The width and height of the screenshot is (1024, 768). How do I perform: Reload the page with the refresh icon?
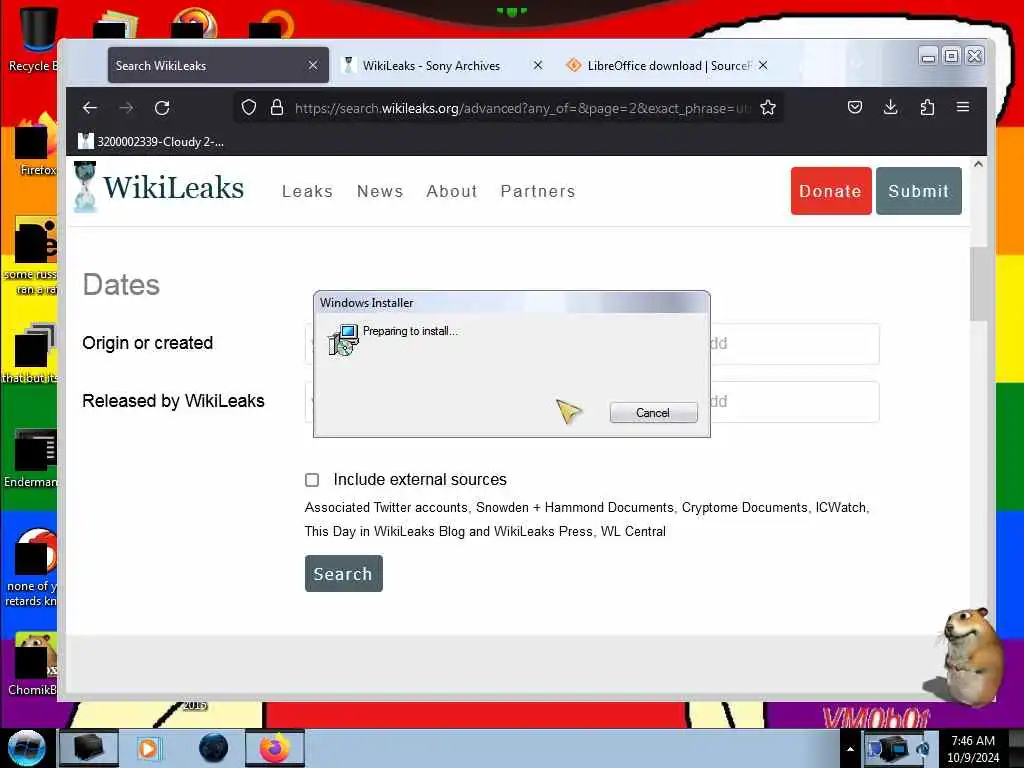162,108
